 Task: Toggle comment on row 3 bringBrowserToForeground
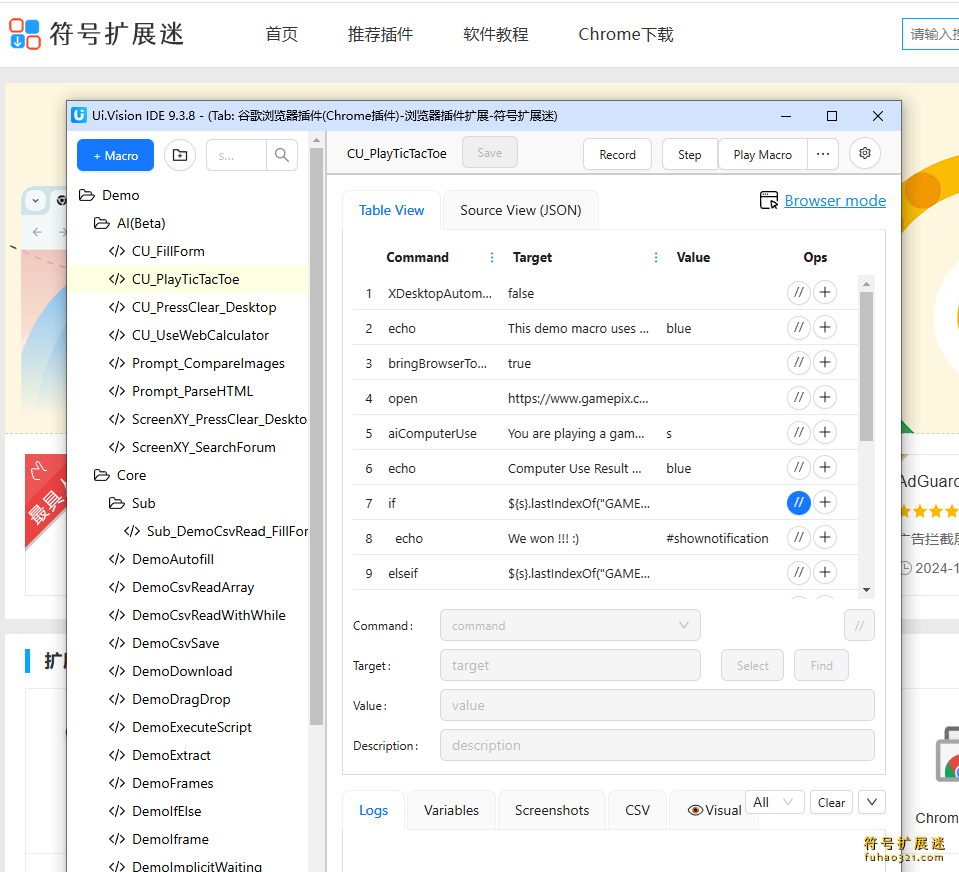799,363
